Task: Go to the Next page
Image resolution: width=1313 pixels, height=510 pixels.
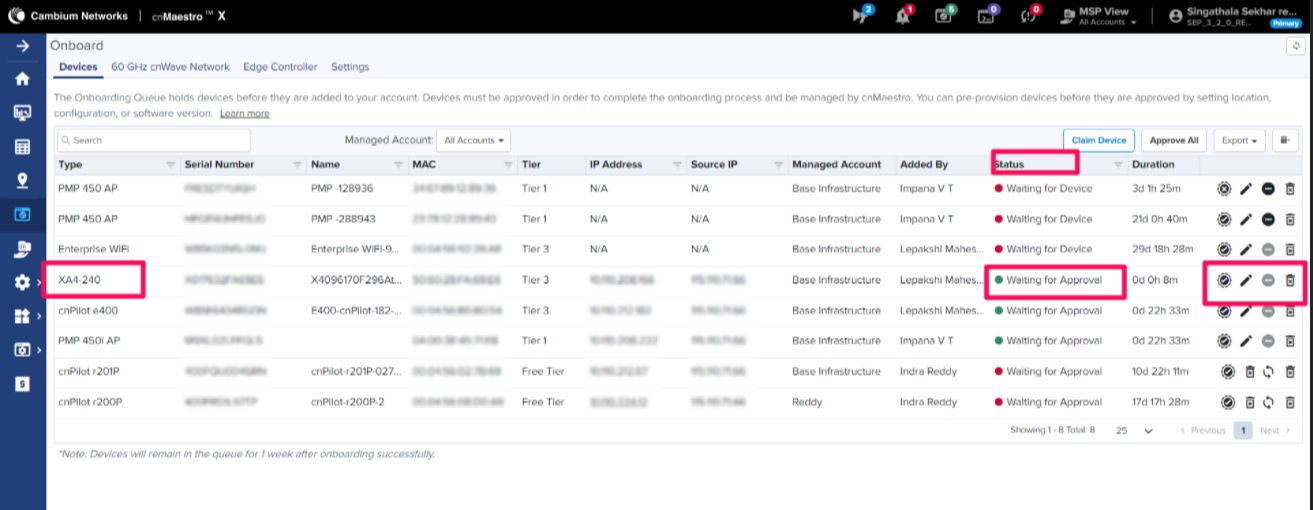Action: coord(1274,430)
